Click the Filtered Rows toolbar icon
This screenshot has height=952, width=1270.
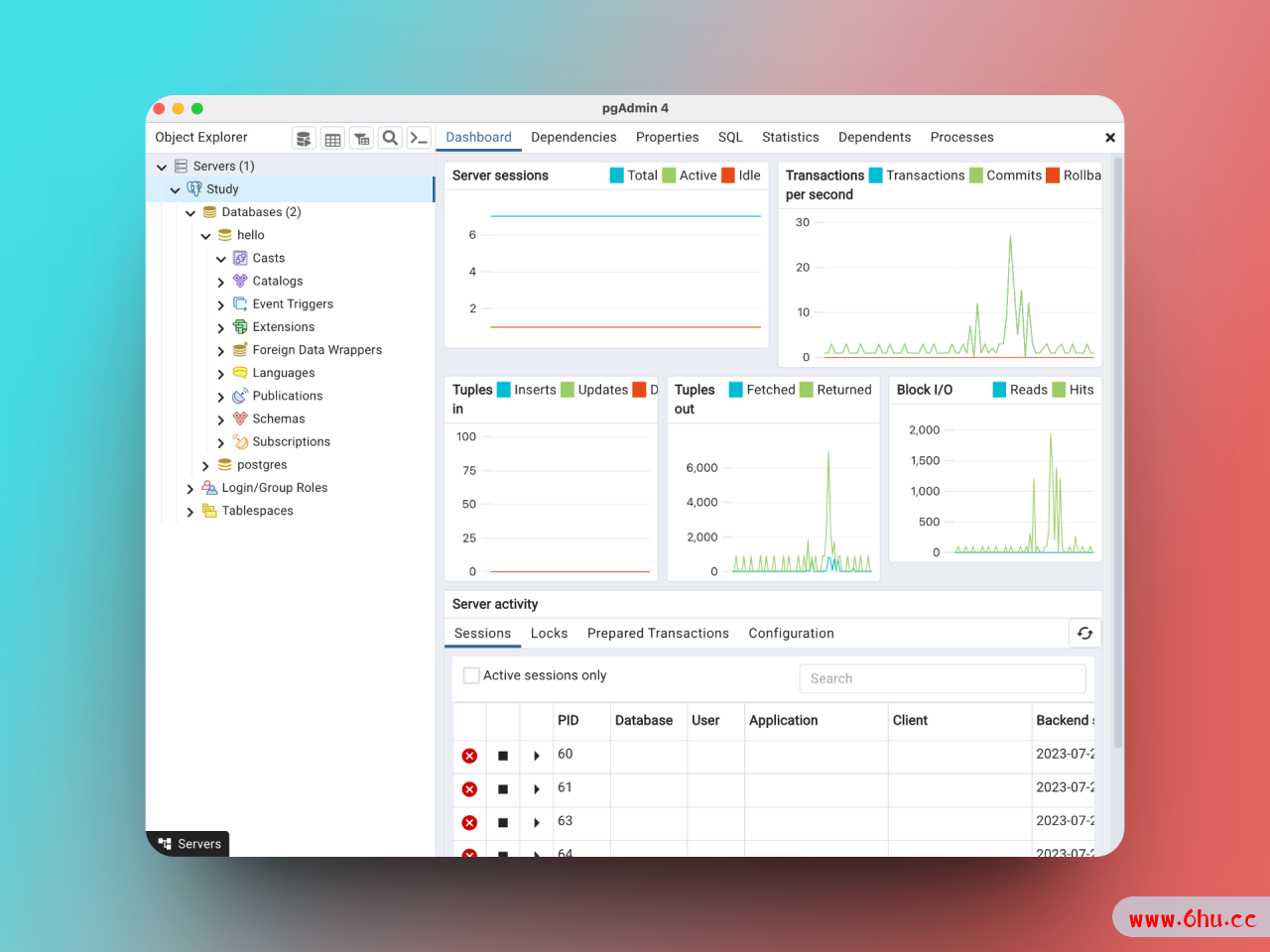coord(361,138)
